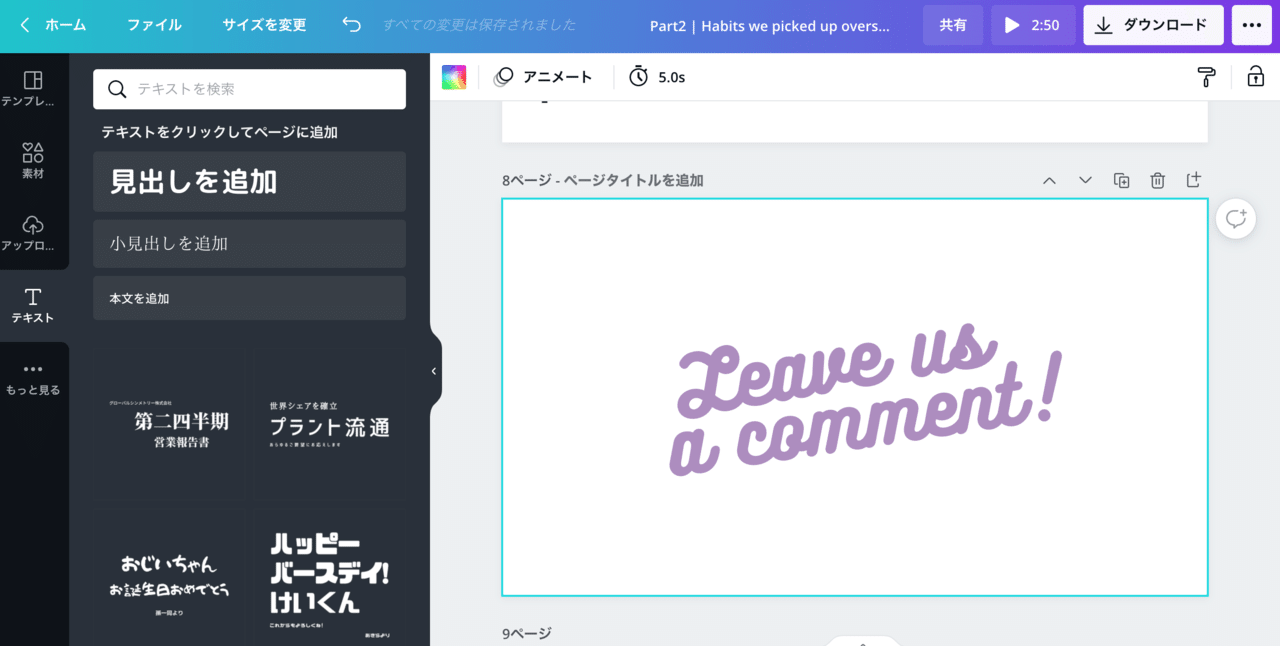This screenshot has width=1280, height=646.
Task: Open the 5.0s animation duration timer
Action: (657, 76)
